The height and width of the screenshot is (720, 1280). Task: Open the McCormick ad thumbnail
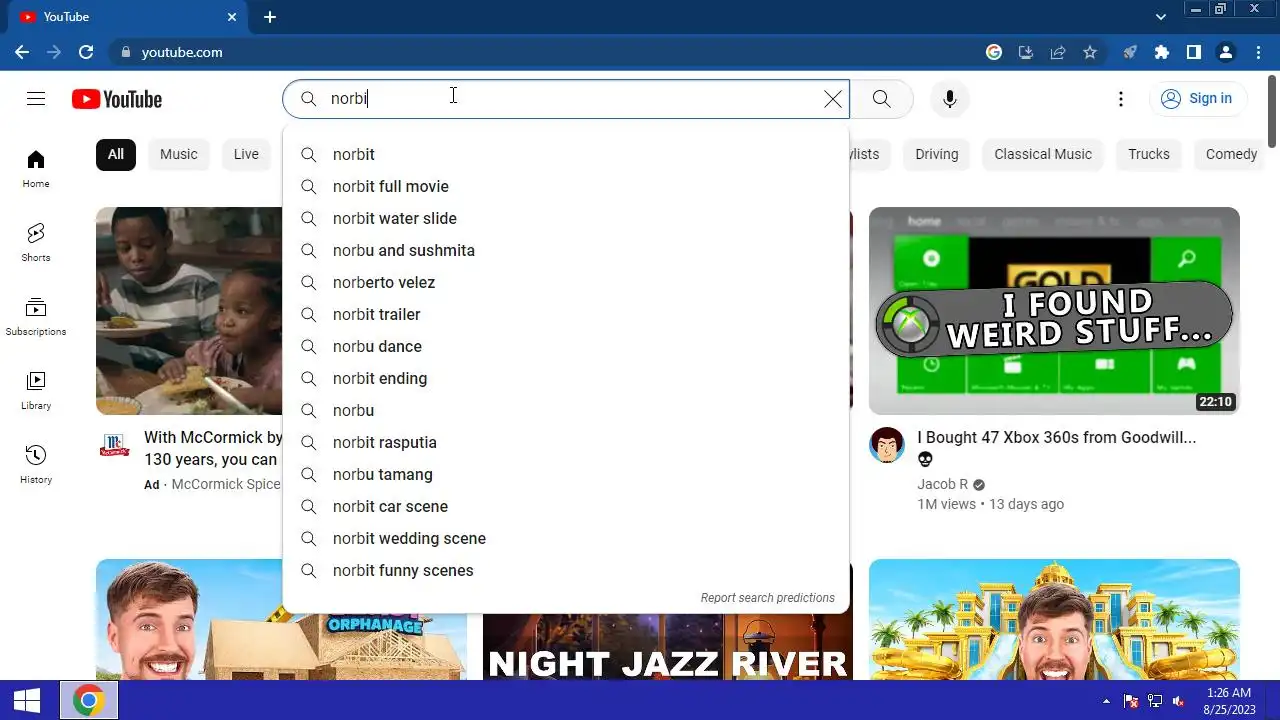coord(189,311)
